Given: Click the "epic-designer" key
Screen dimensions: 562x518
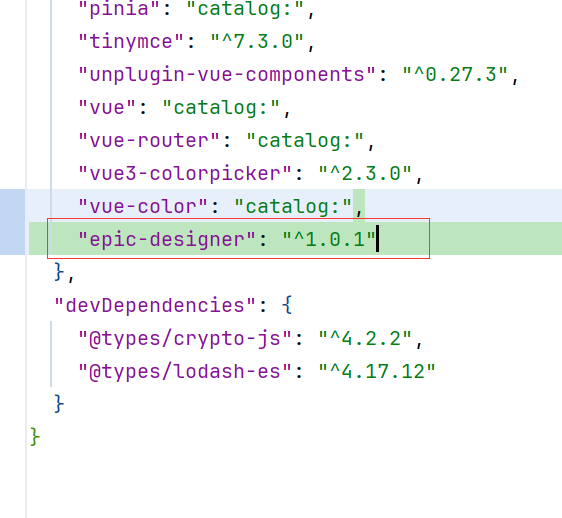Looking at the screenshot, I should pos(167,239).
